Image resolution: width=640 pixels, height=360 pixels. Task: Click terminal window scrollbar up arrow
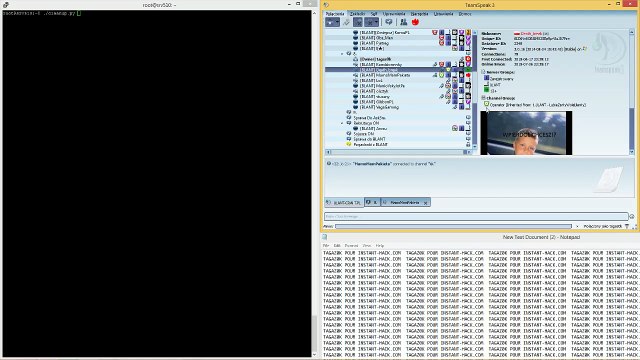[x=314, y=13]
